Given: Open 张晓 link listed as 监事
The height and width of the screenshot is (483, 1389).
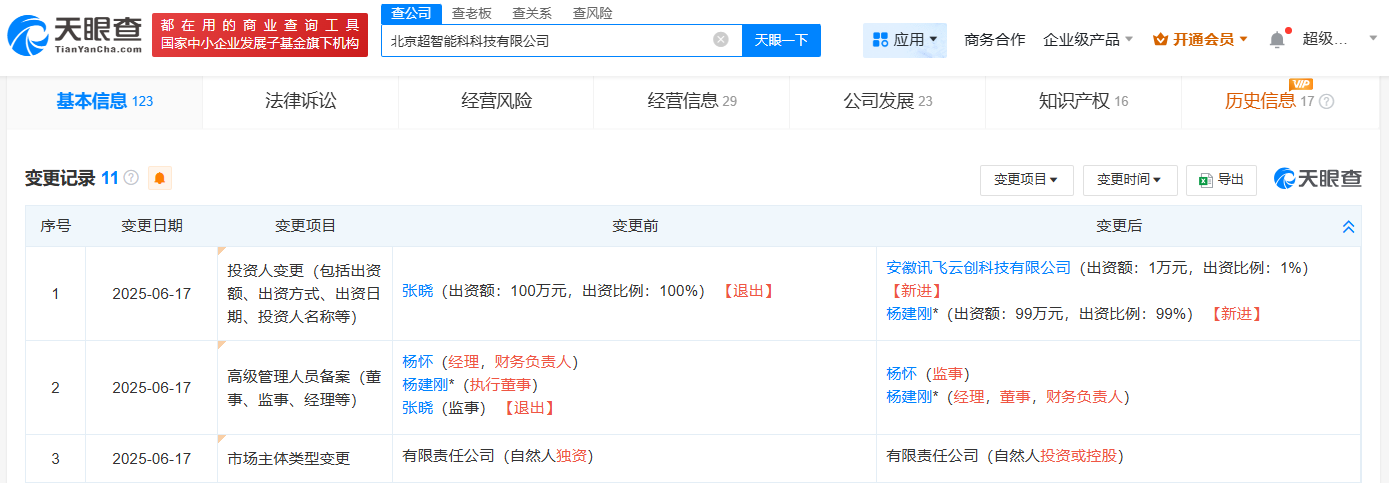Looking at the screenshot, I should (x=418, y=408).
